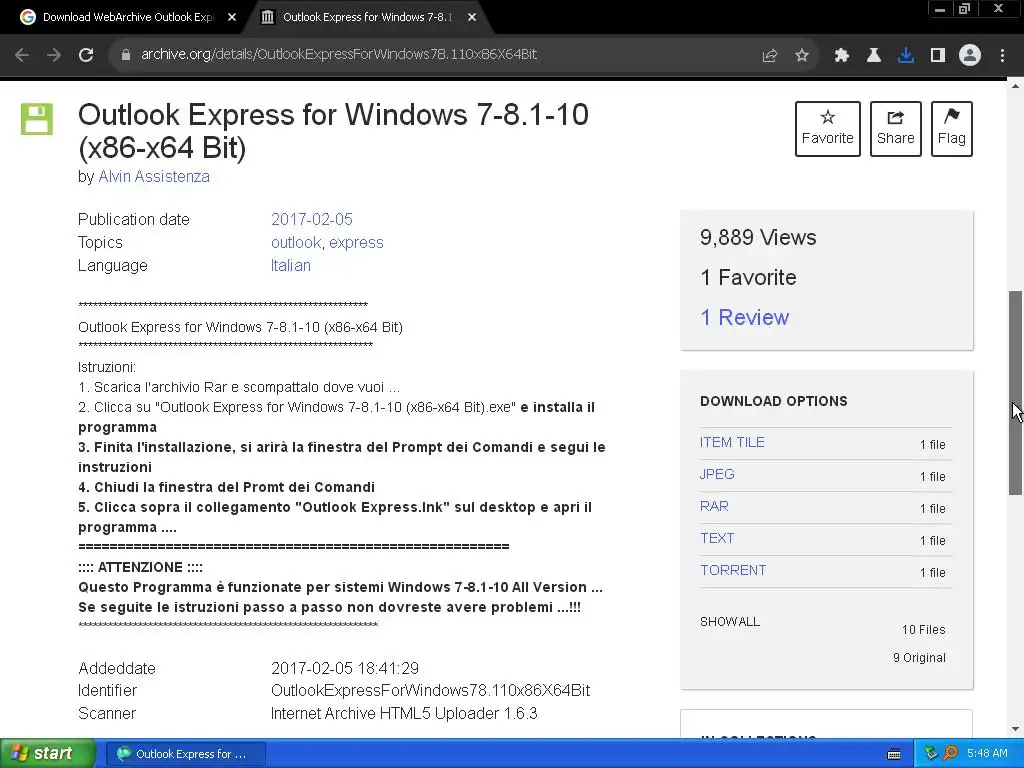Click the flask labs icon in toolbar

point(874,56)
